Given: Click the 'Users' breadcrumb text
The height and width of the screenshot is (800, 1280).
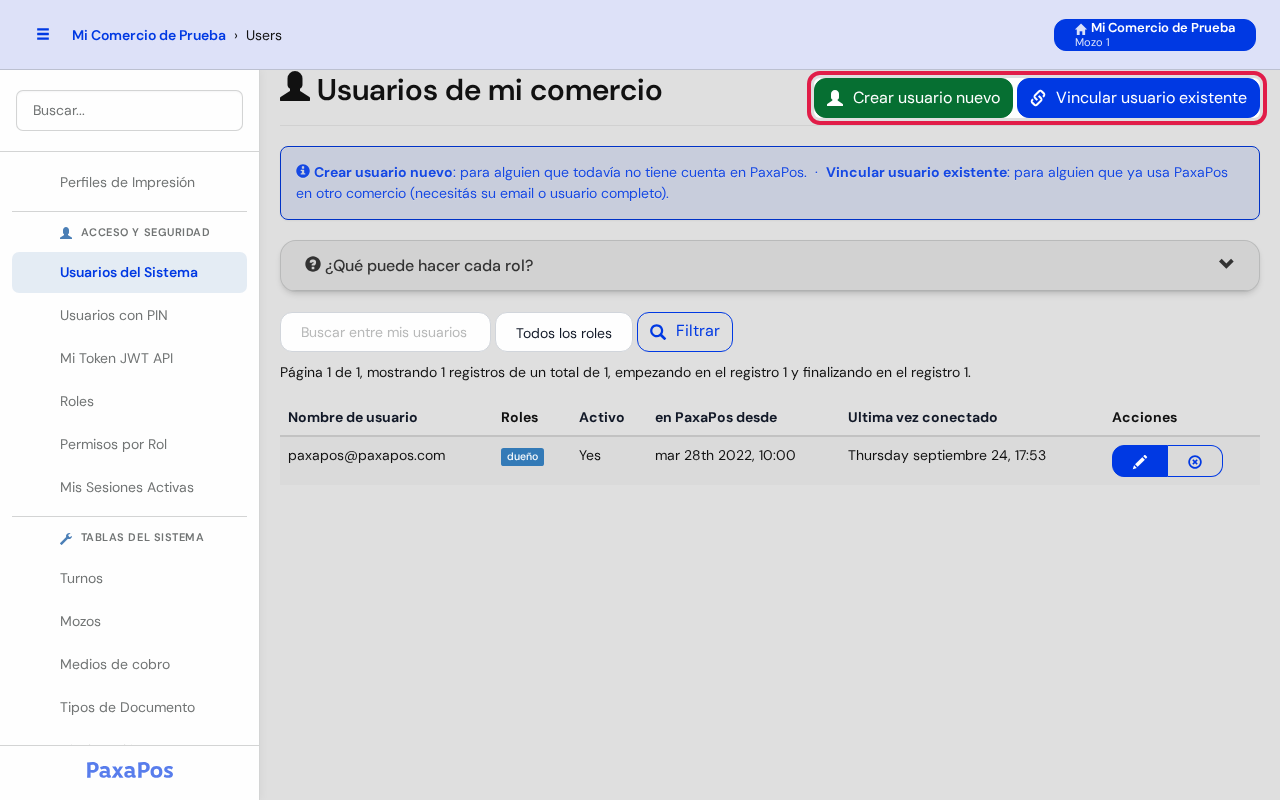Looking at the screenshot, I should point(264,35).
